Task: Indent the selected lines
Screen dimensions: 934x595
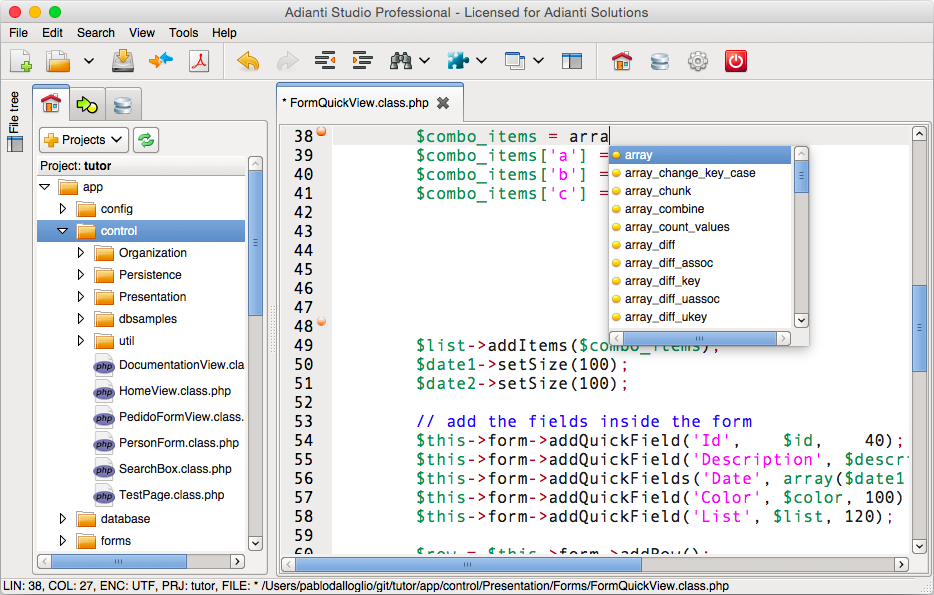Action: point(362,61)
